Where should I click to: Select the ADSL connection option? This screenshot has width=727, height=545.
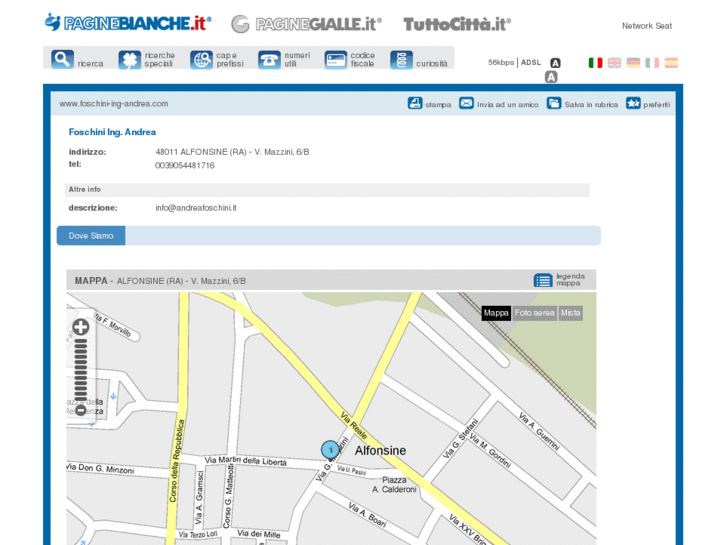pyautogui.click(x=531, y=62)
